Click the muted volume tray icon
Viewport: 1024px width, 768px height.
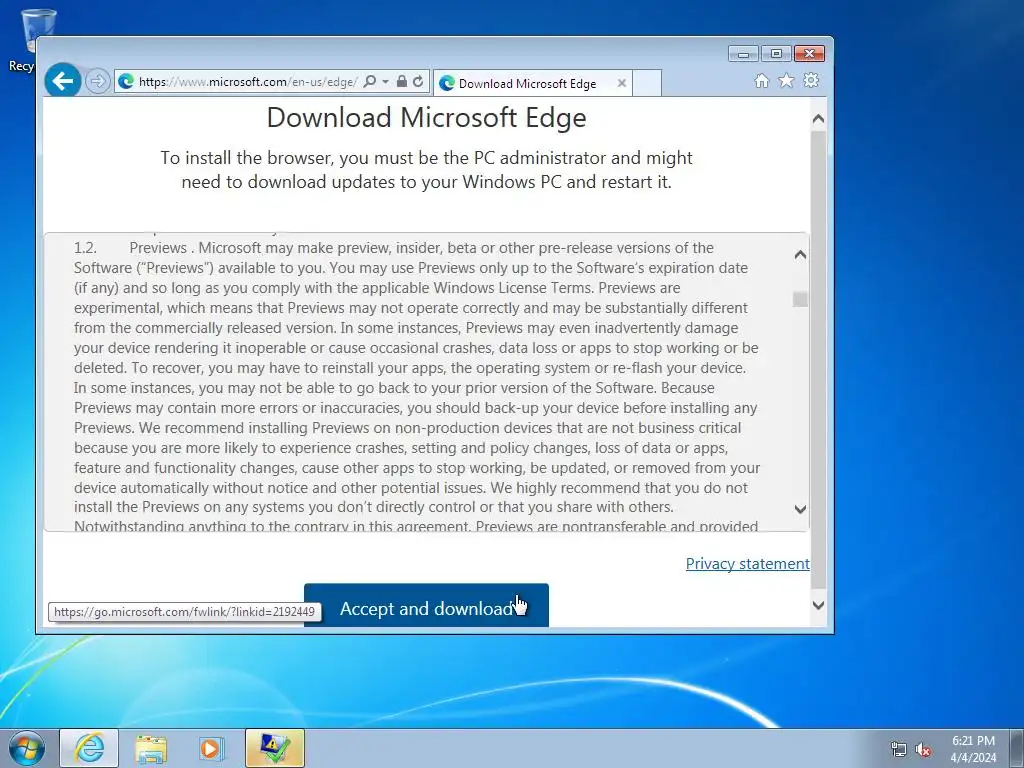[923, 750]
